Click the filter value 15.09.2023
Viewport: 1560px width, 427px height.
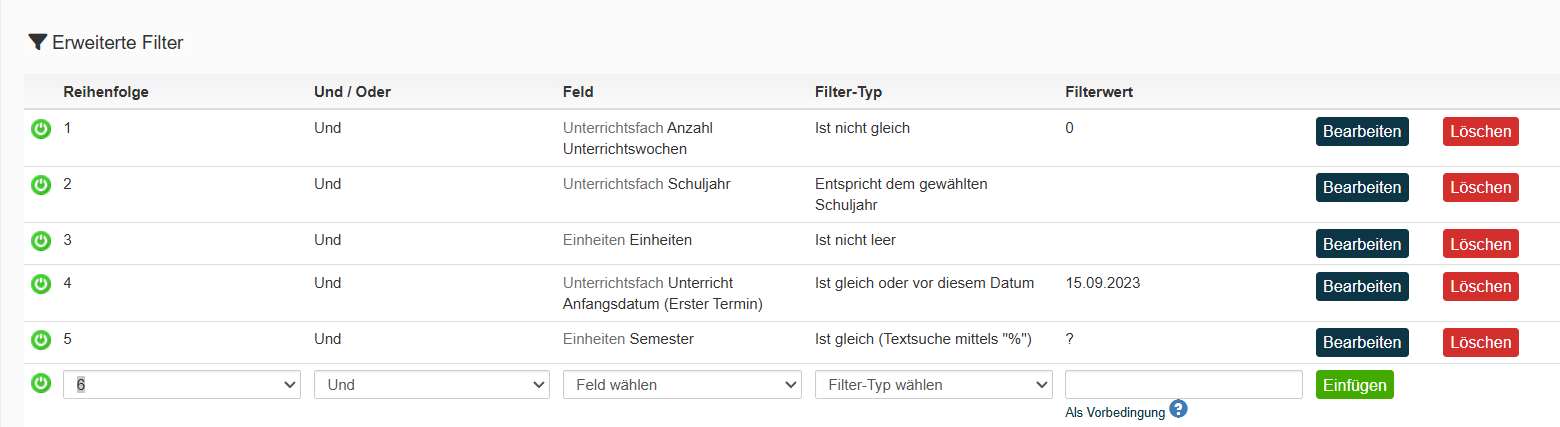pyautogui.click(x=1103, y=283)
